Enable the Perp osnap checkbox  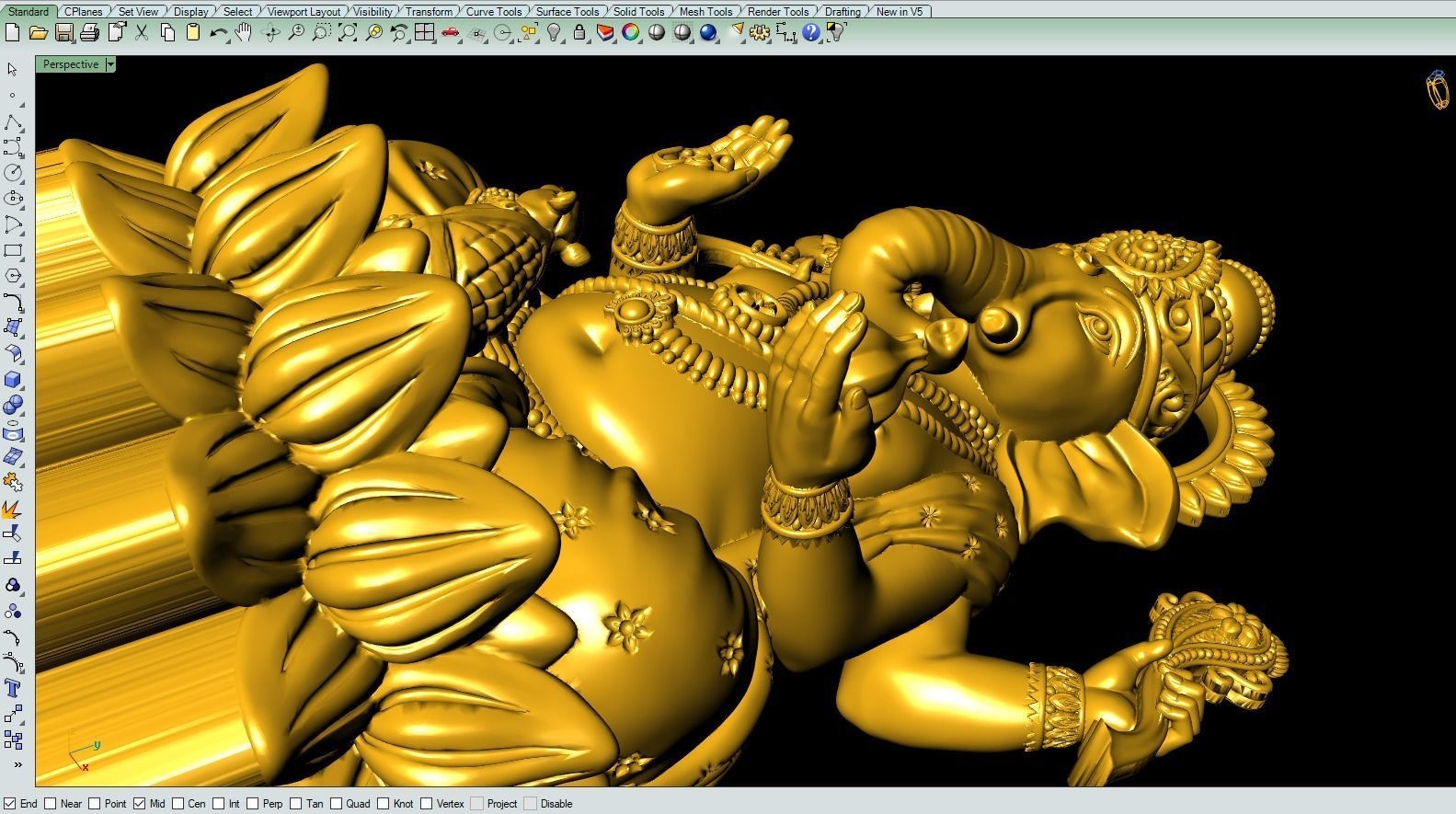click(253, 803)
